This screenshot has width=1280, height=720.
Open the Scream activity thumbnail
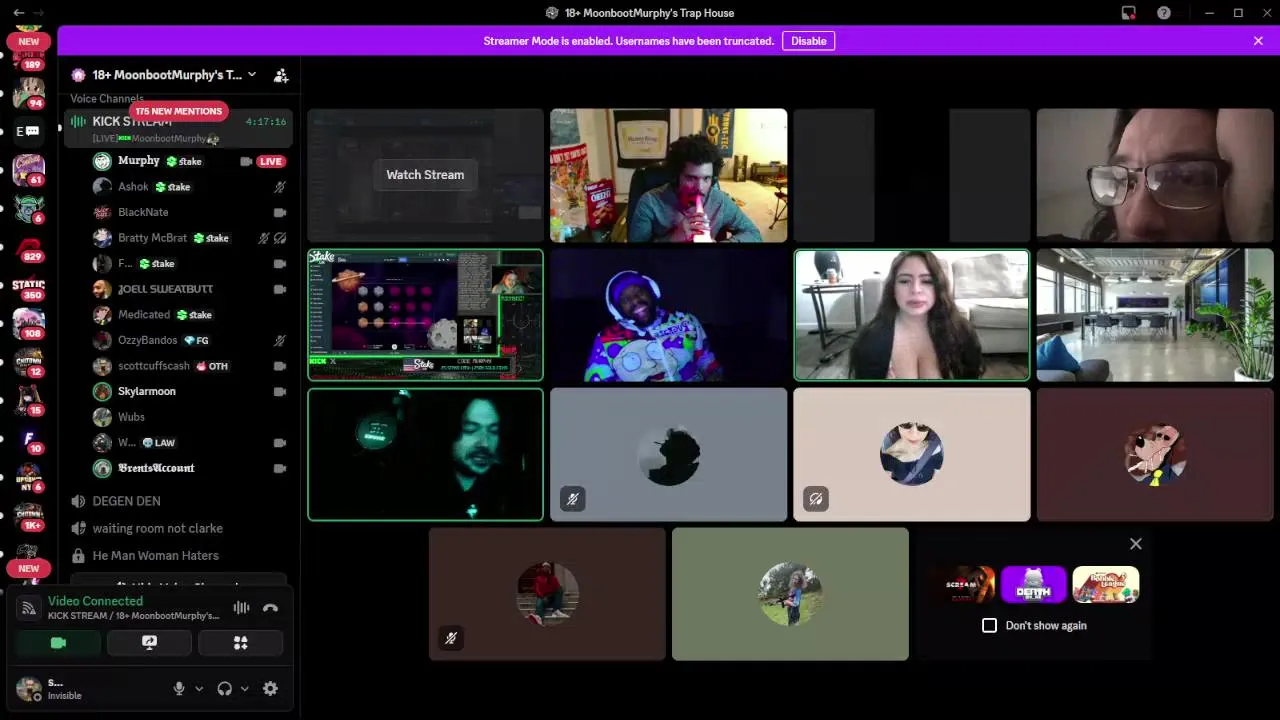pyautogui.click(x=962, y=585)
